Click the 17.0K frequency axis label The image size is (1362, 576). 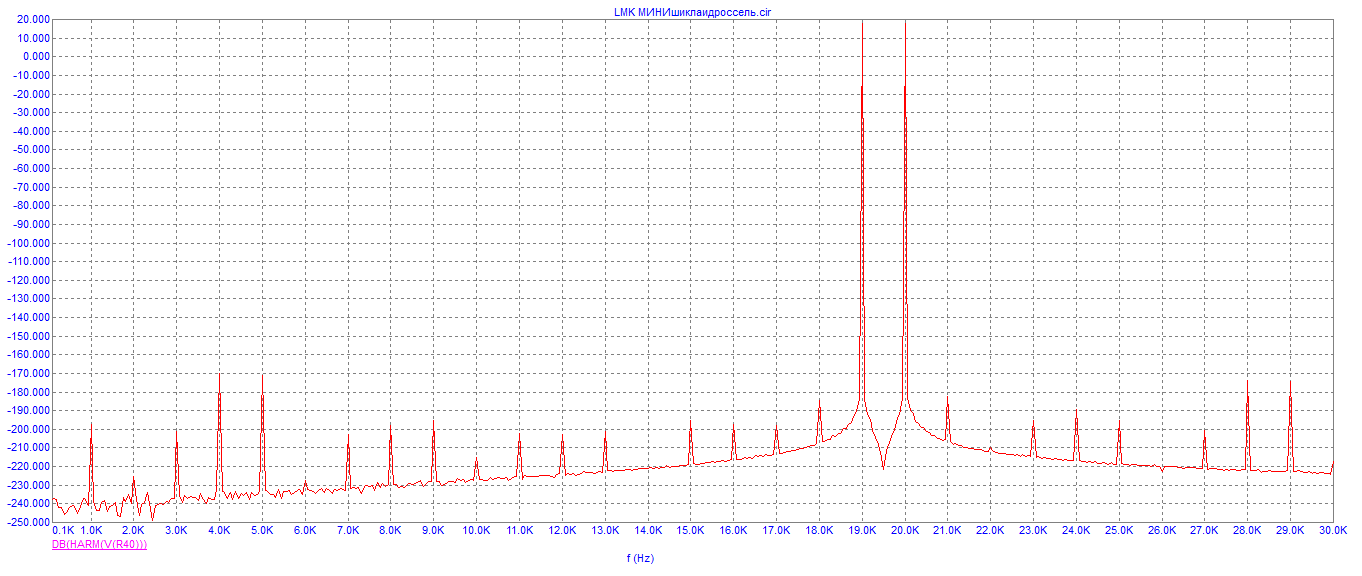tap(776, 530)
